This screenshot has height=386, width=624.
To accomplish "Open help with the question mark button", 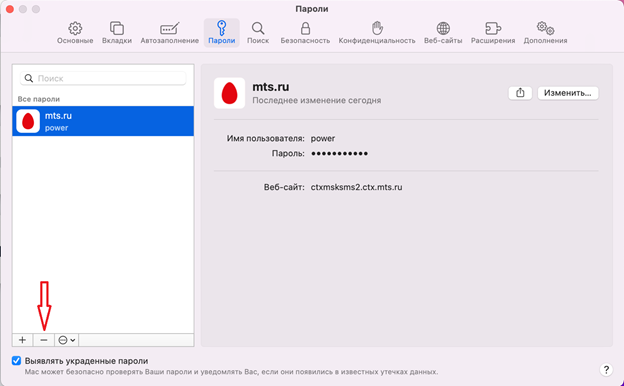I will (606, 370).
